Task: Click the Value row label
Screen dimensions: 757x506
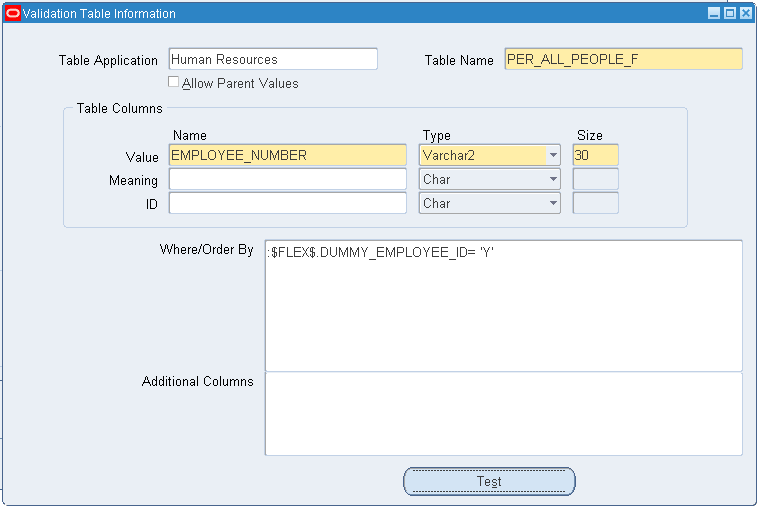Action: [142, 157]
